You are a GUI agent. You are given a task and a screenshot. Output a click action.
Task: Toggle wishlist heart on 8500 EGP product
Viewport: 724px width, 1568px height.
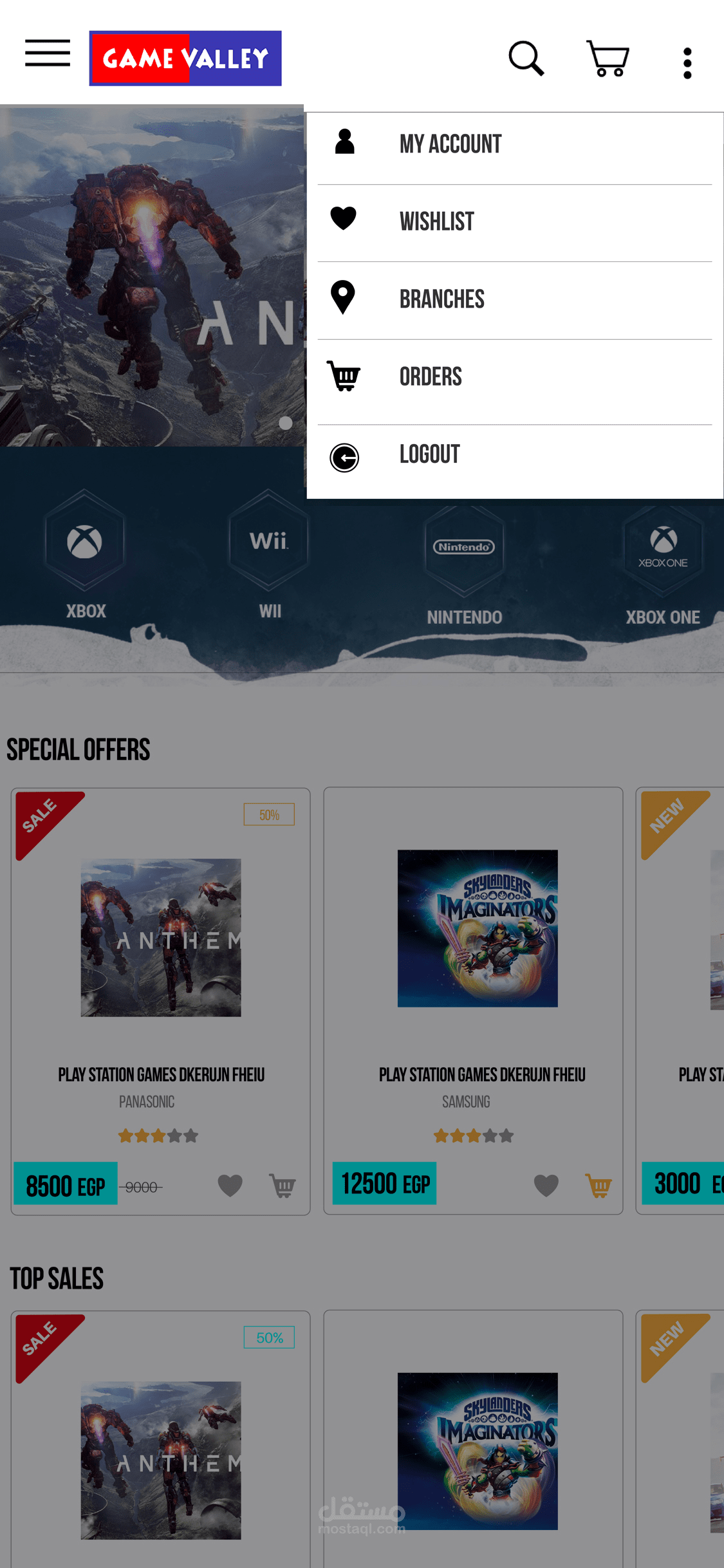230,1185
